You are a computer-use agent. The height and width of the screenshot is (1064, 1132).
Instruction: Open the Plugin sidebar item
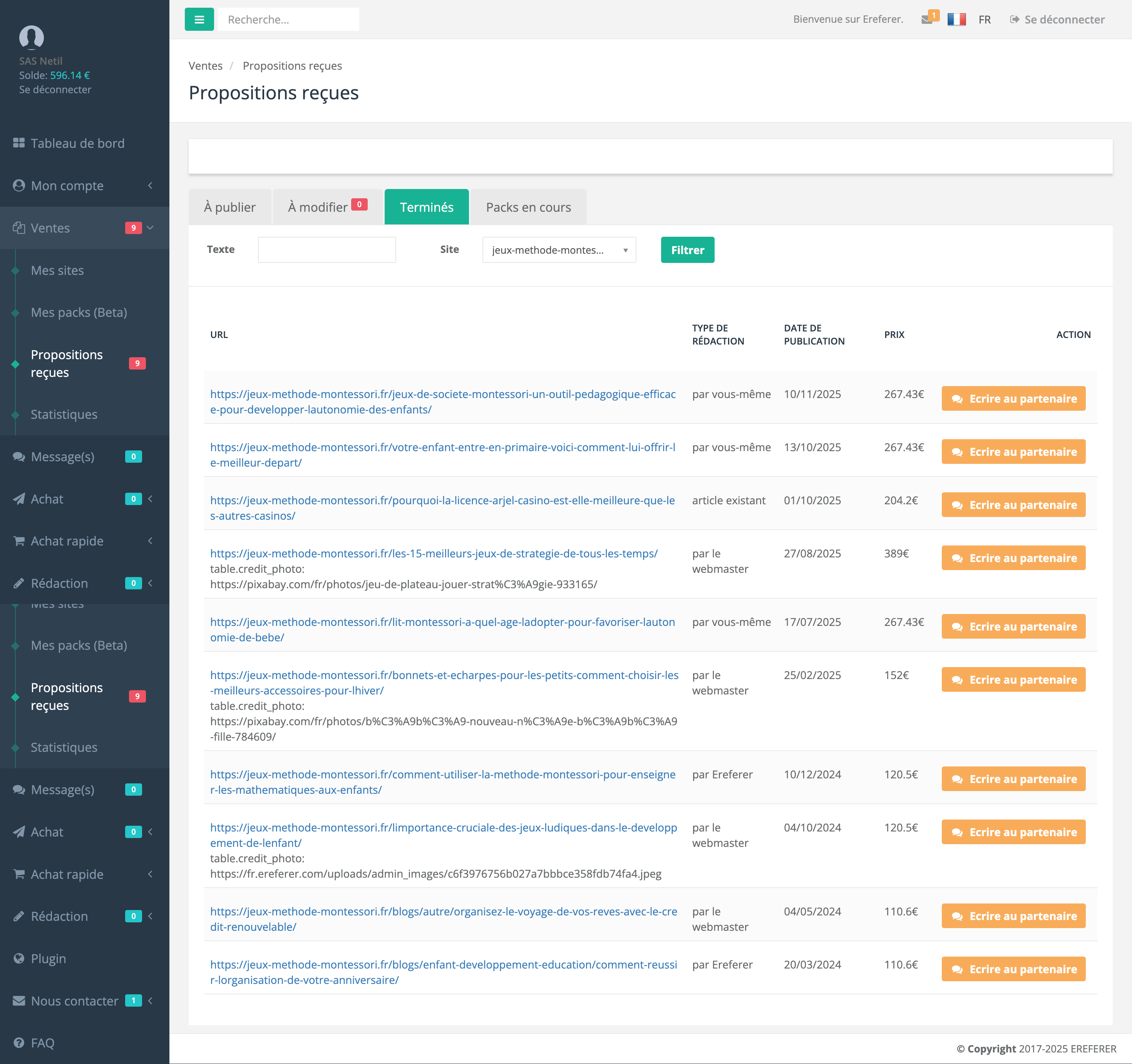[49, 959]
